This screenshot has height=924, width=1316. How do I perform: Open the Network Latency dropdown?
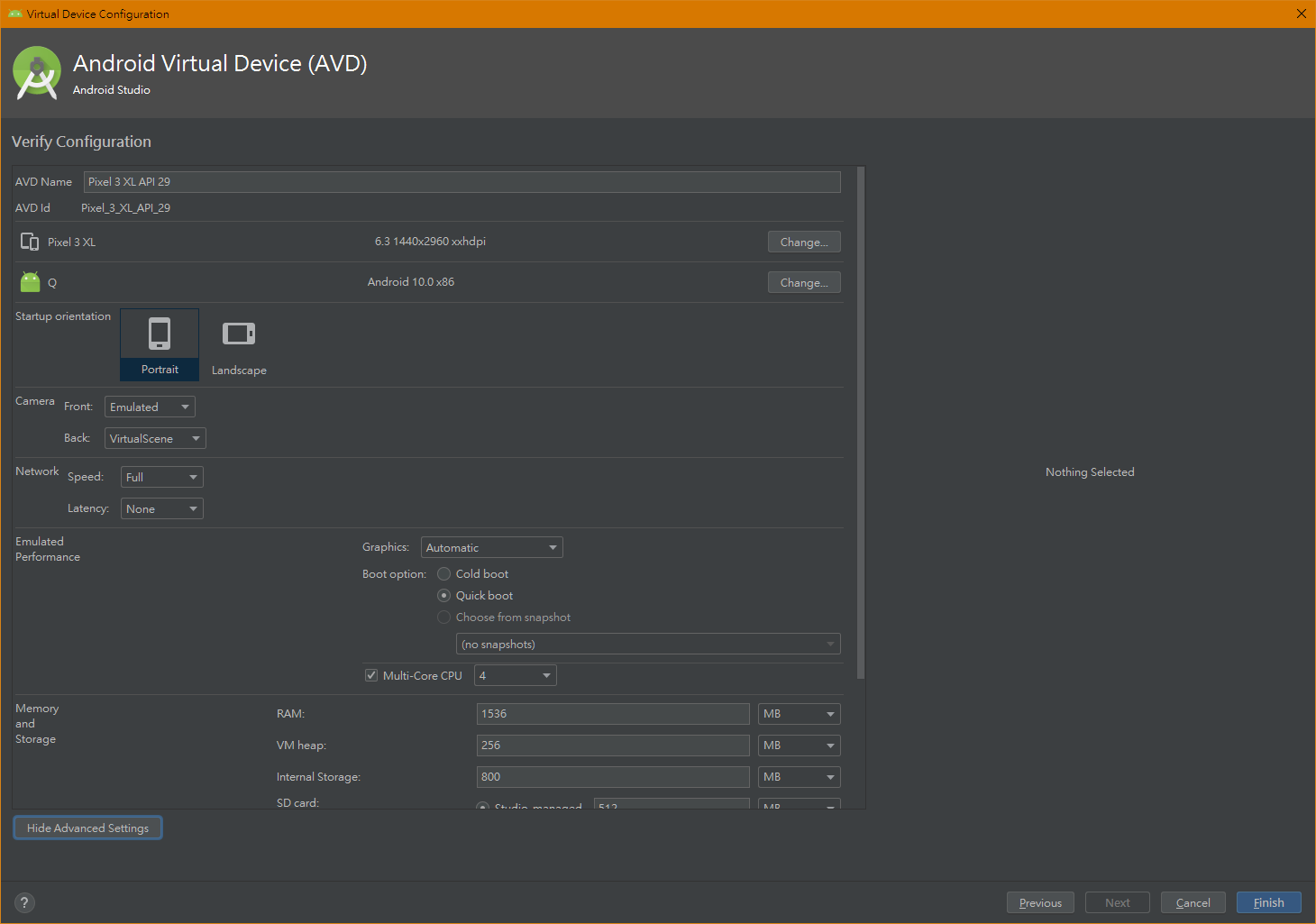coord(161,509)
